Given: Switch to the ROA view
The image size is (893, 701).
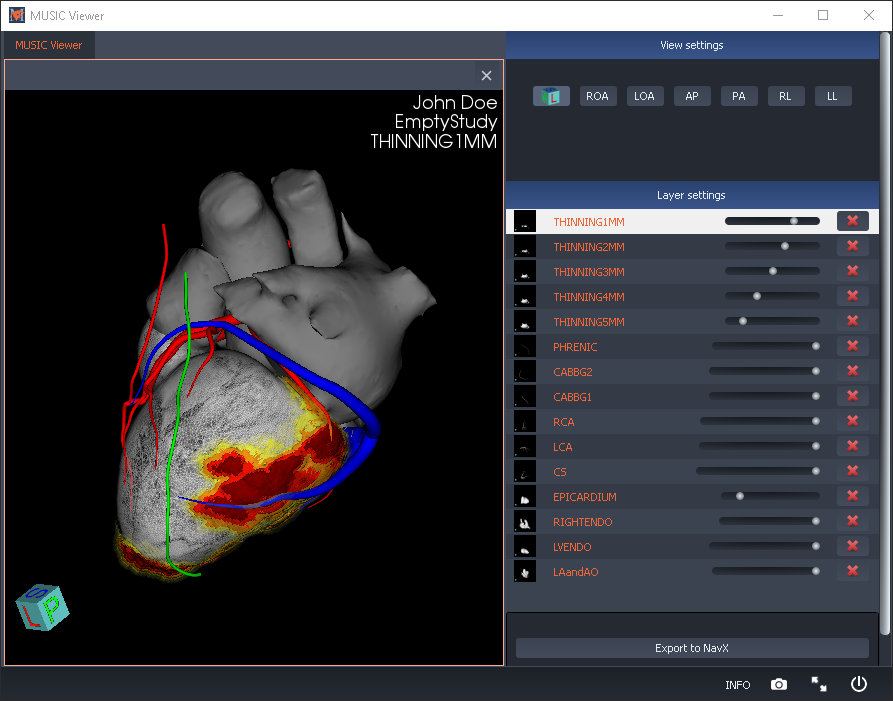Looking at the screenshot, I should tap(597, 96).
